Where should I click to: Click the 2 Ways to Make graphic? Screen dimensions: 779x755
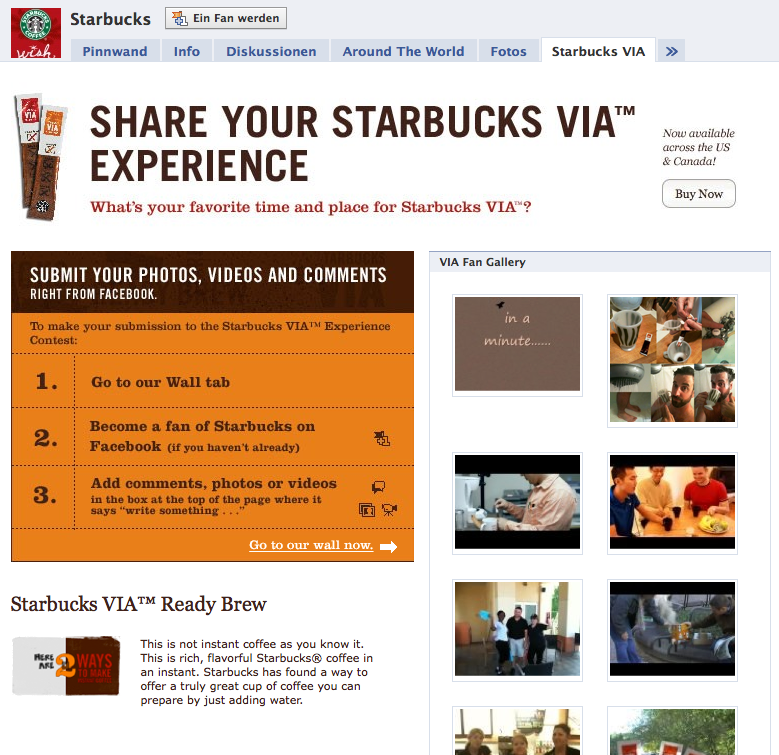[66, 666]
